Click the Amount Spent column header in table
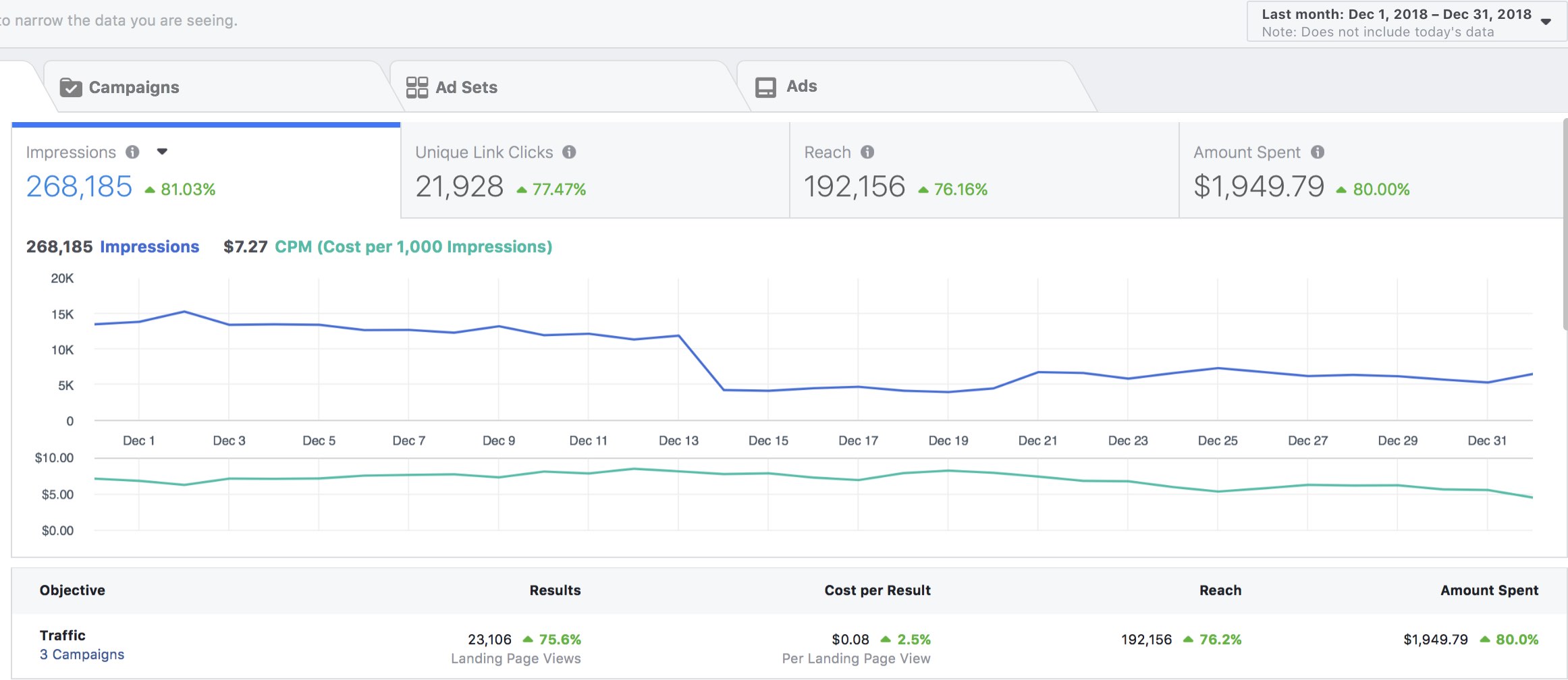The image size is (1568, 680). coord(1490,590)
